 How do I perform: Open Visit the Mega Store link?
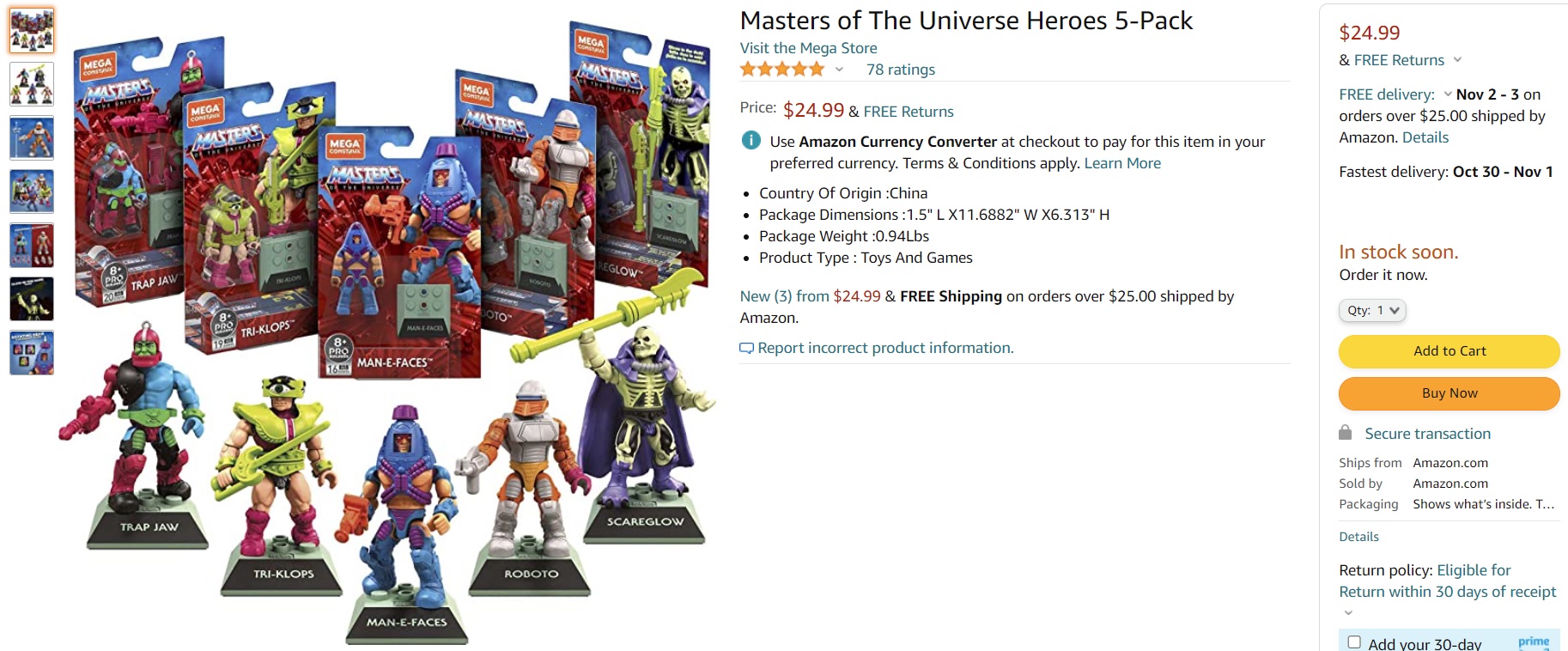[809, 48]
